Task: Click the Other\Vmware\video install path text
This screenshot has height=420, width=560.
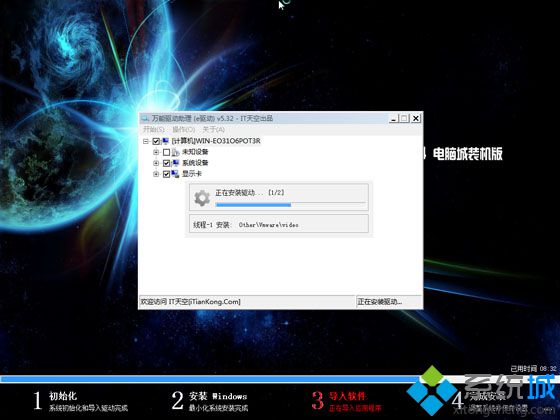Action: 269,225
